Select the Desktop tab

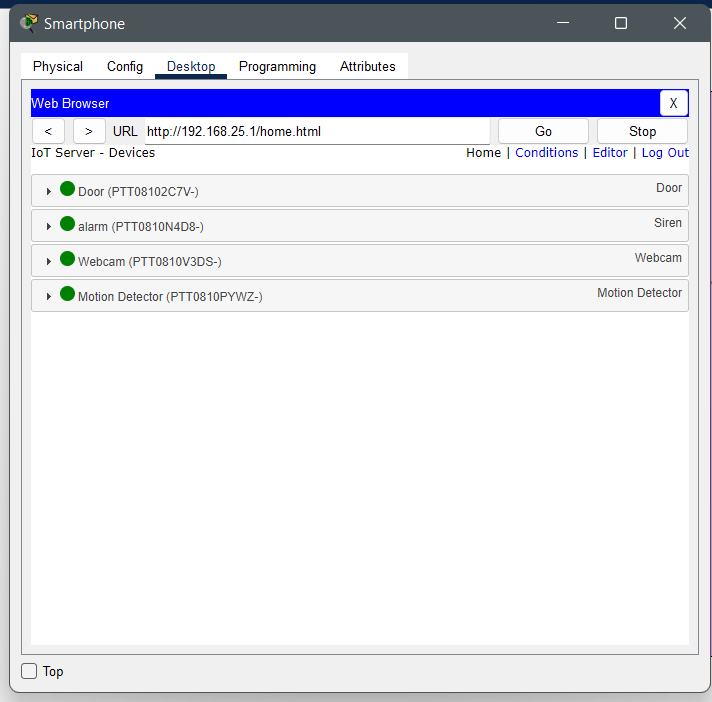click(191, 66)
